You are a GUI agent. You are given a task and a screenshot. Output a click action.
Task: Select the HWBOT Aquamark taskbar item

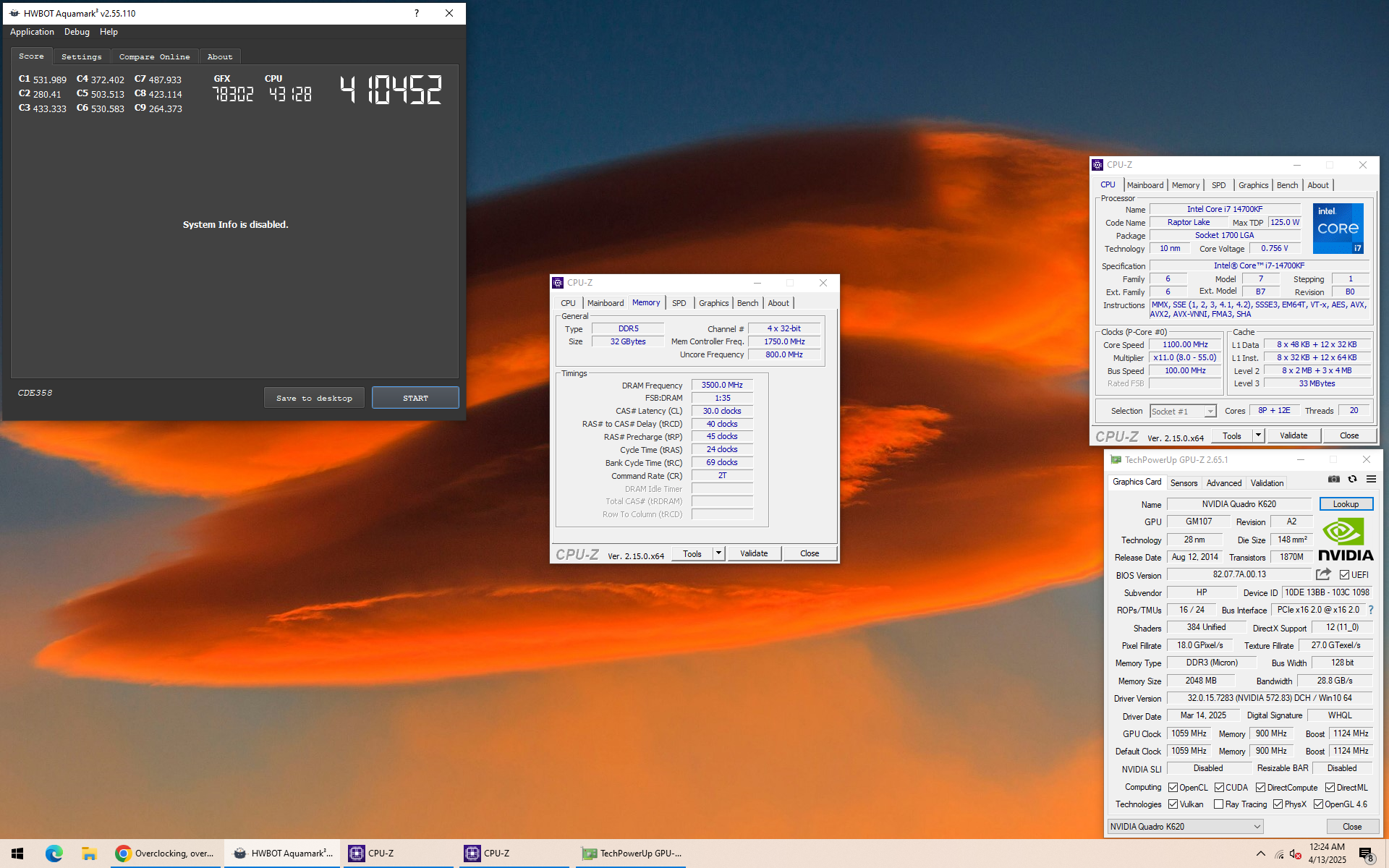[x=282, y=854]
